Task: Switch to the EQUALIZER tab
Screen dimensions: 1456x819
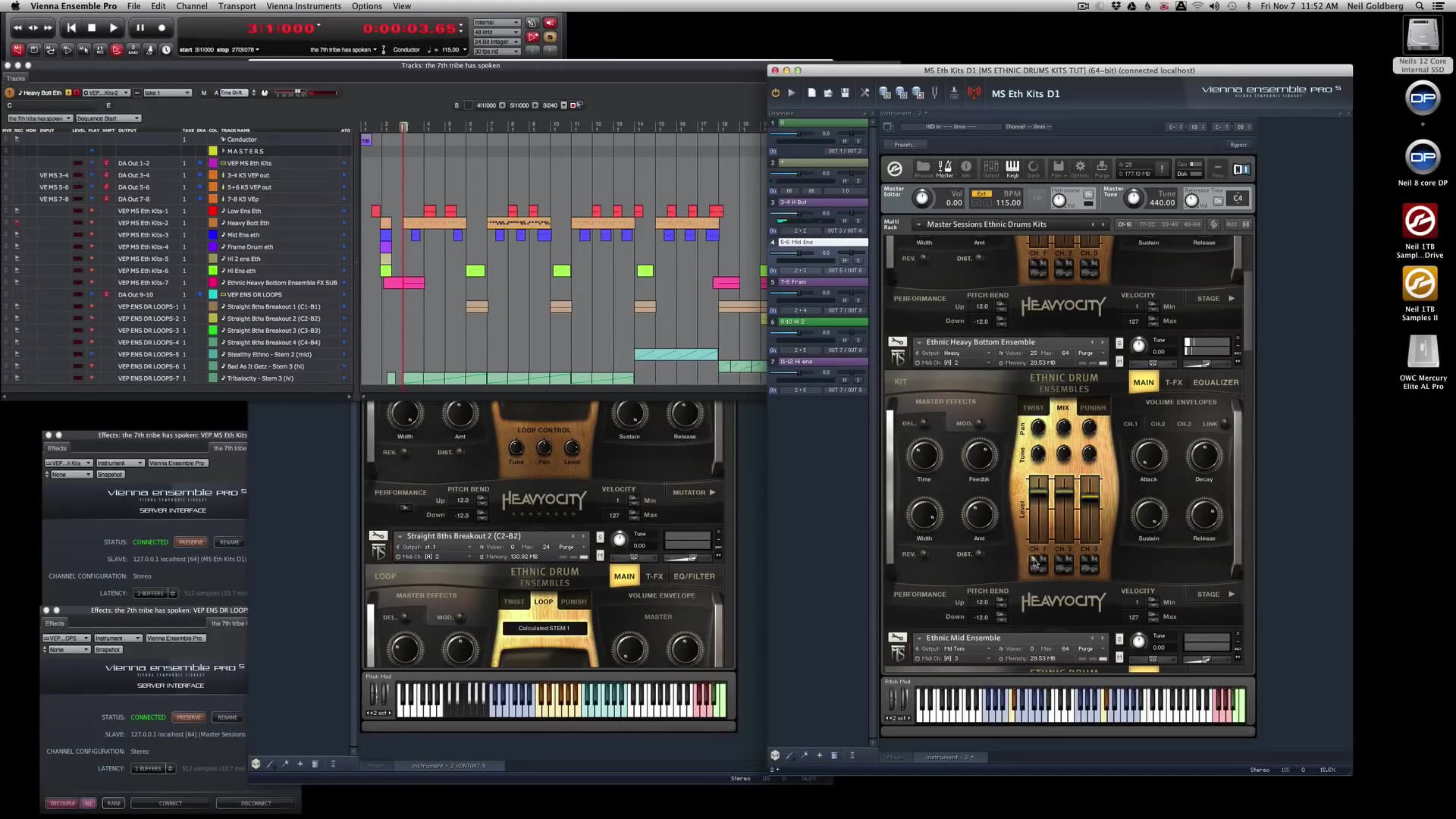Action: 1216,382
